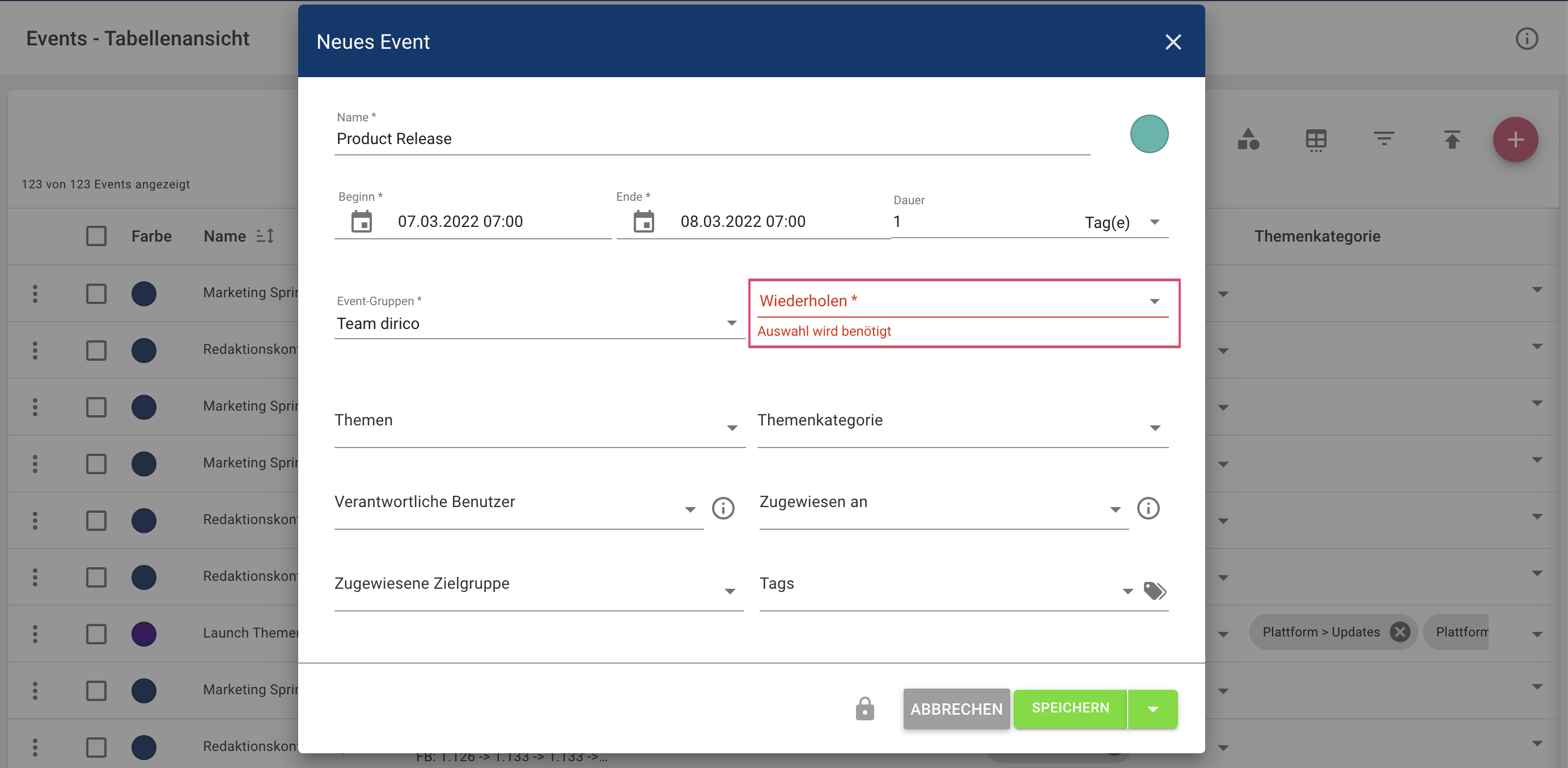Click the Dauer number field
Image resolution: width=1568 pixels, height=768 pixels.
(x=983, y=222)
